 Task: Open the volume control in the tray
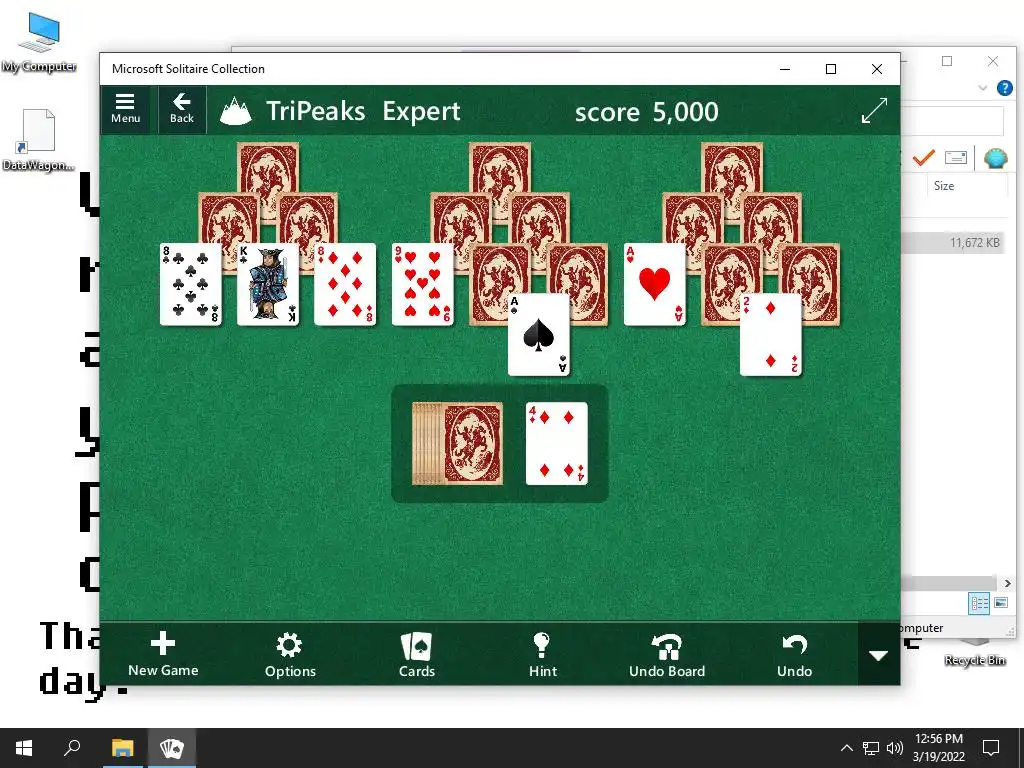895,748
